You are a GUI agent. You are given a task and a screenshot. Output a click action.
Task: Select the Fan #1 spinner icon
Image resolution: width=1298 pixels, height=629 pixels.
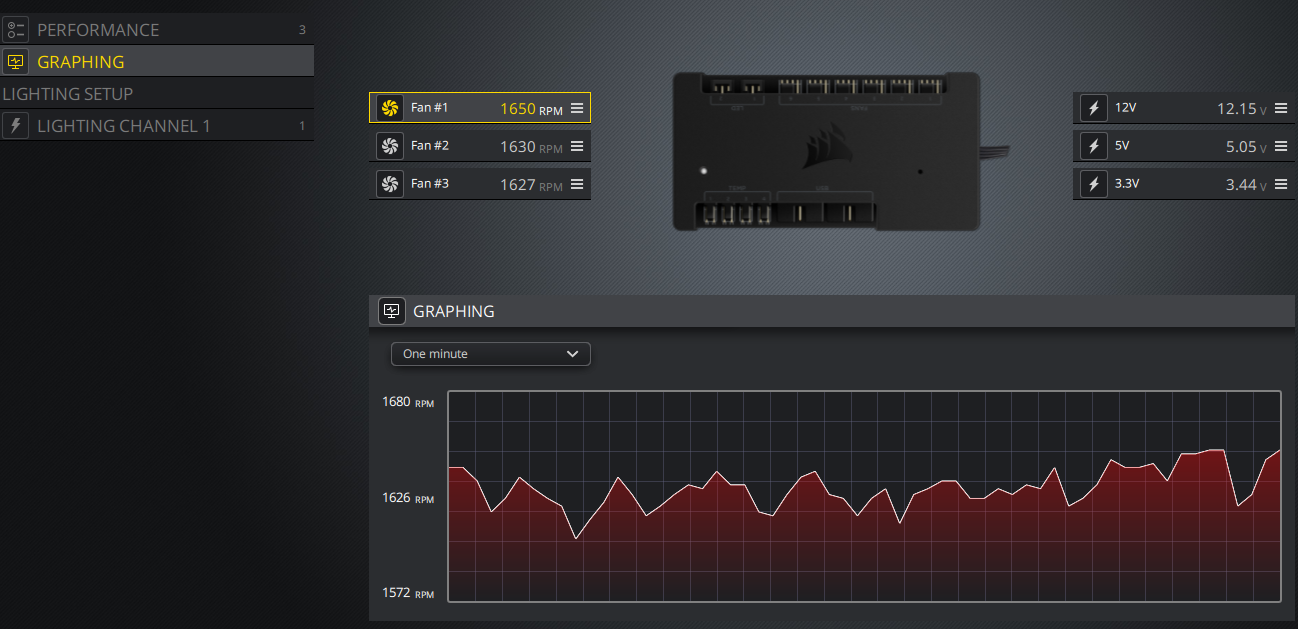(389, 107)
